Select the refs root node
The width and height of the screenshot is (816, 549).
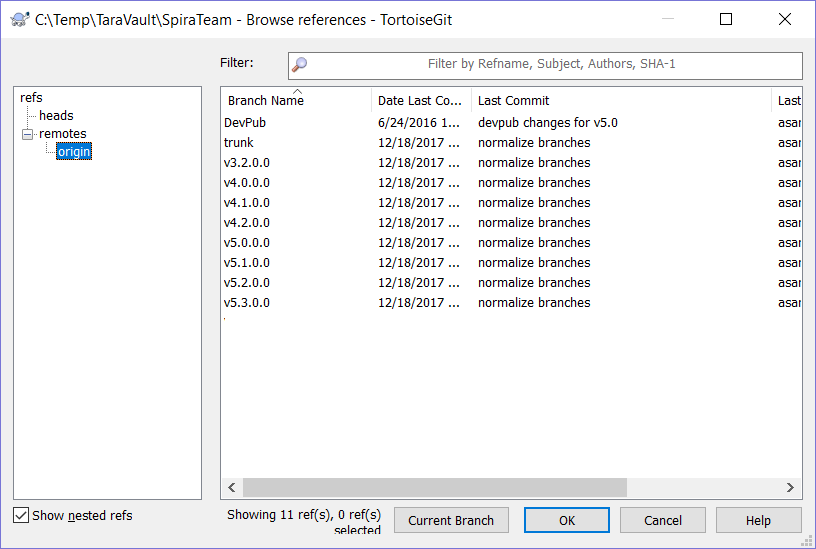31,98
